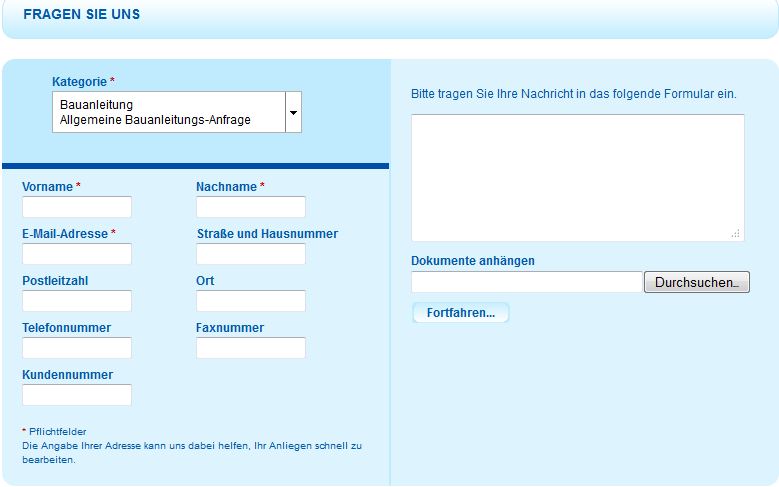Click the Dokumente anhängen file path field
779x487 pixels.
click(x=526, y=282)
